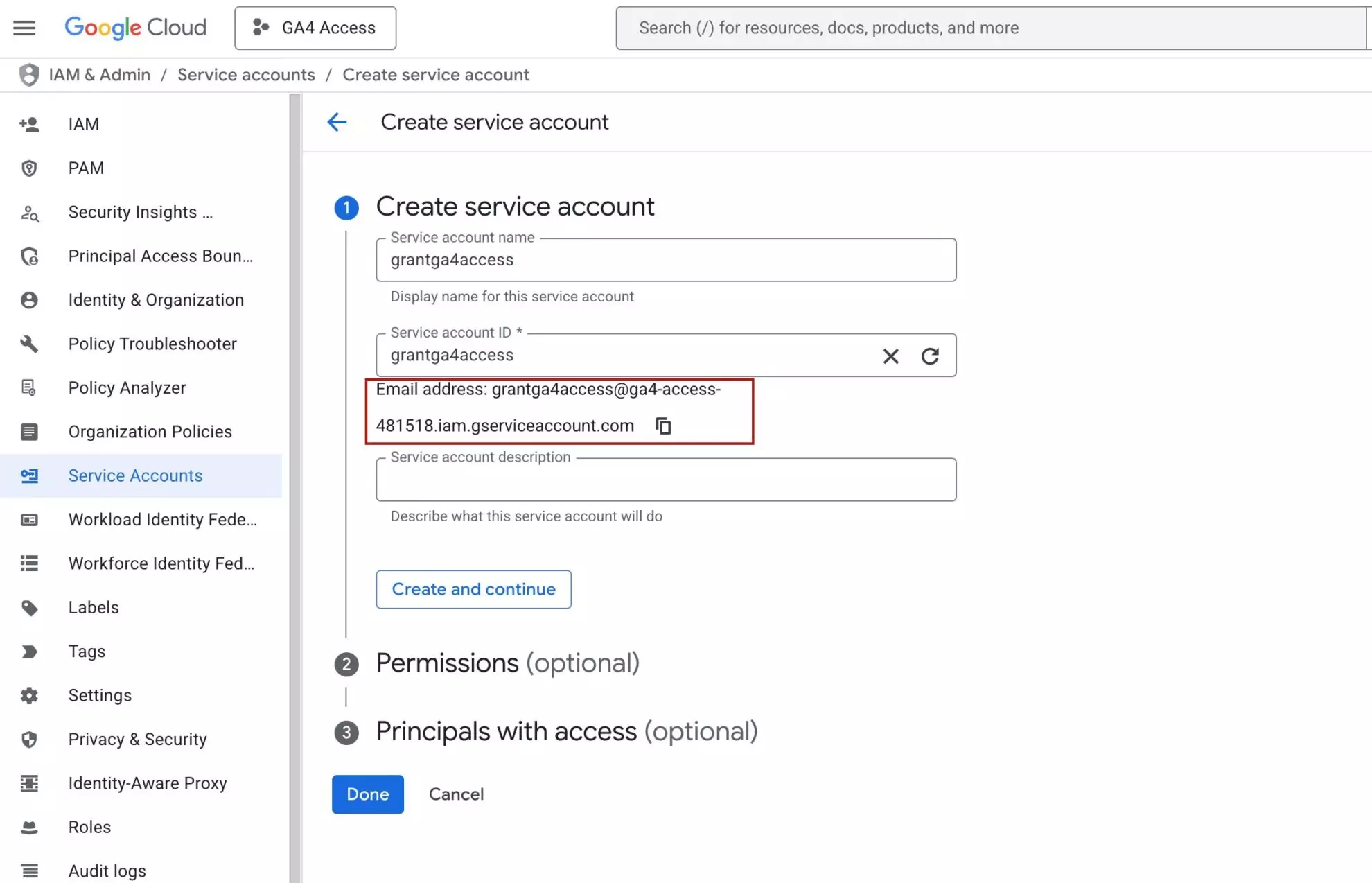Select Labels in the sidebar
This screenshot has width=1372, height=883.
93,607
